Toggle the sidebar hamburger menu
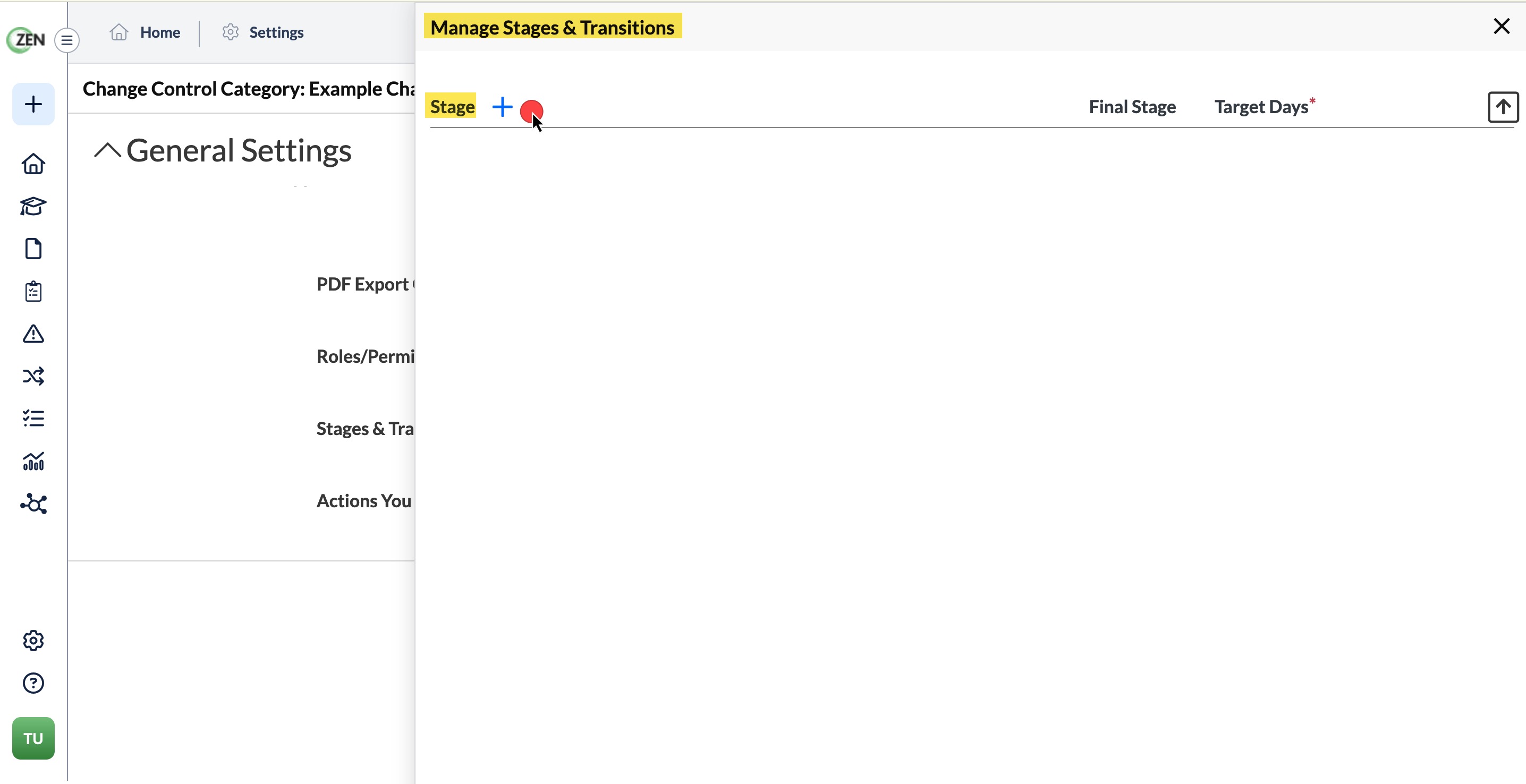The height and width of the screenshot is (784, 1526). pos(67,40)
